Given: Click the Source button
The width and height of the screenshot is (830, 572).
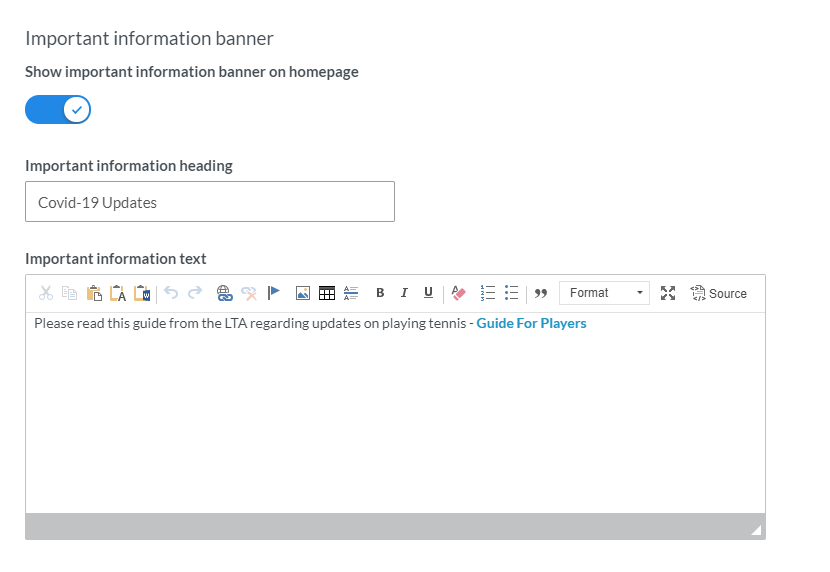Looking at the screenshot, I should (x=718, y=293).
